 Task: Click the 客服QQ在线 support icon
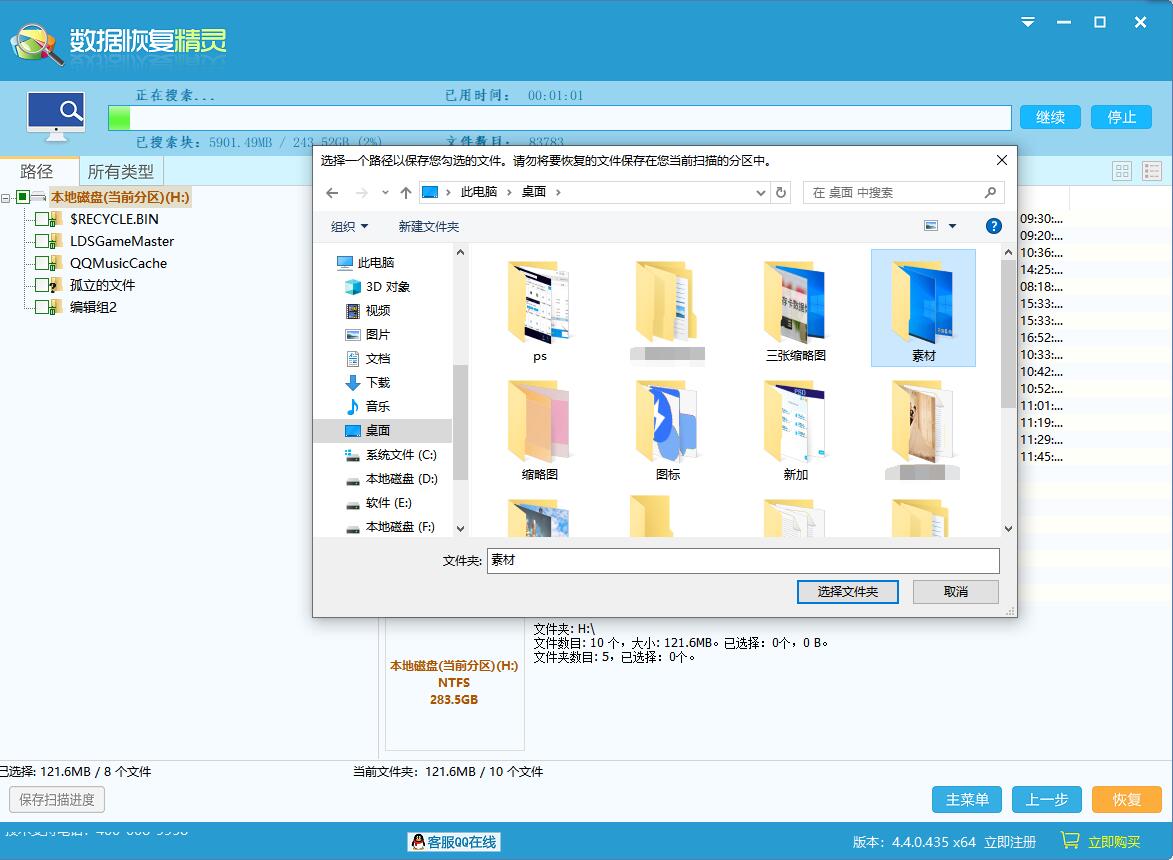tap(455, 842)
